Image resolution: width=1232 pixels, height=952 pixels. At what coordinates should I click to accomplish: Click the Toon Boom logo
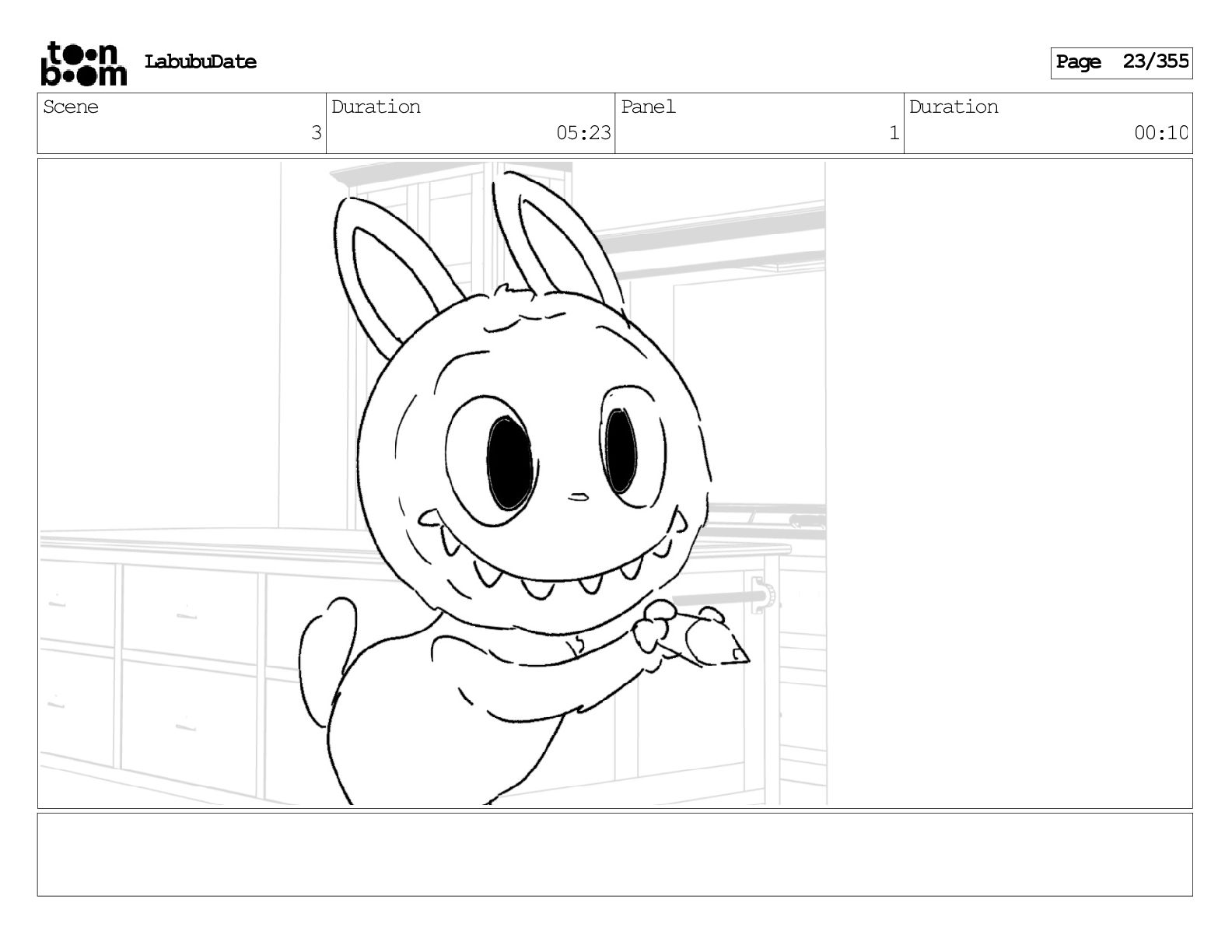(x=83, y=63)
